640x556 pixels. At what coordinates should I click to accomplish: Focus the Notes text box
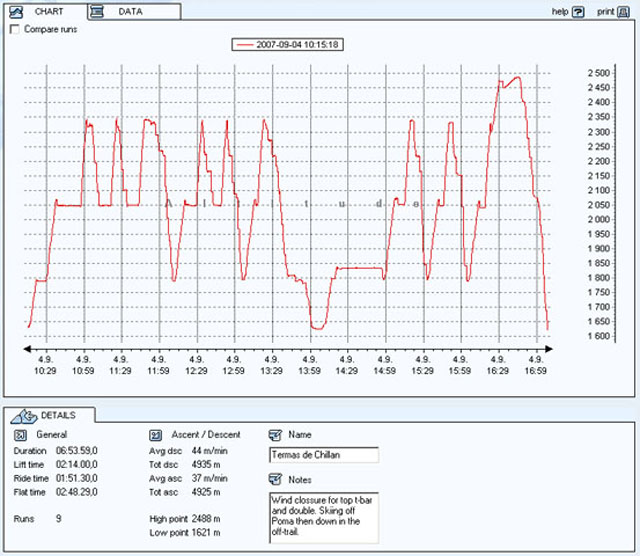point(324,518)
